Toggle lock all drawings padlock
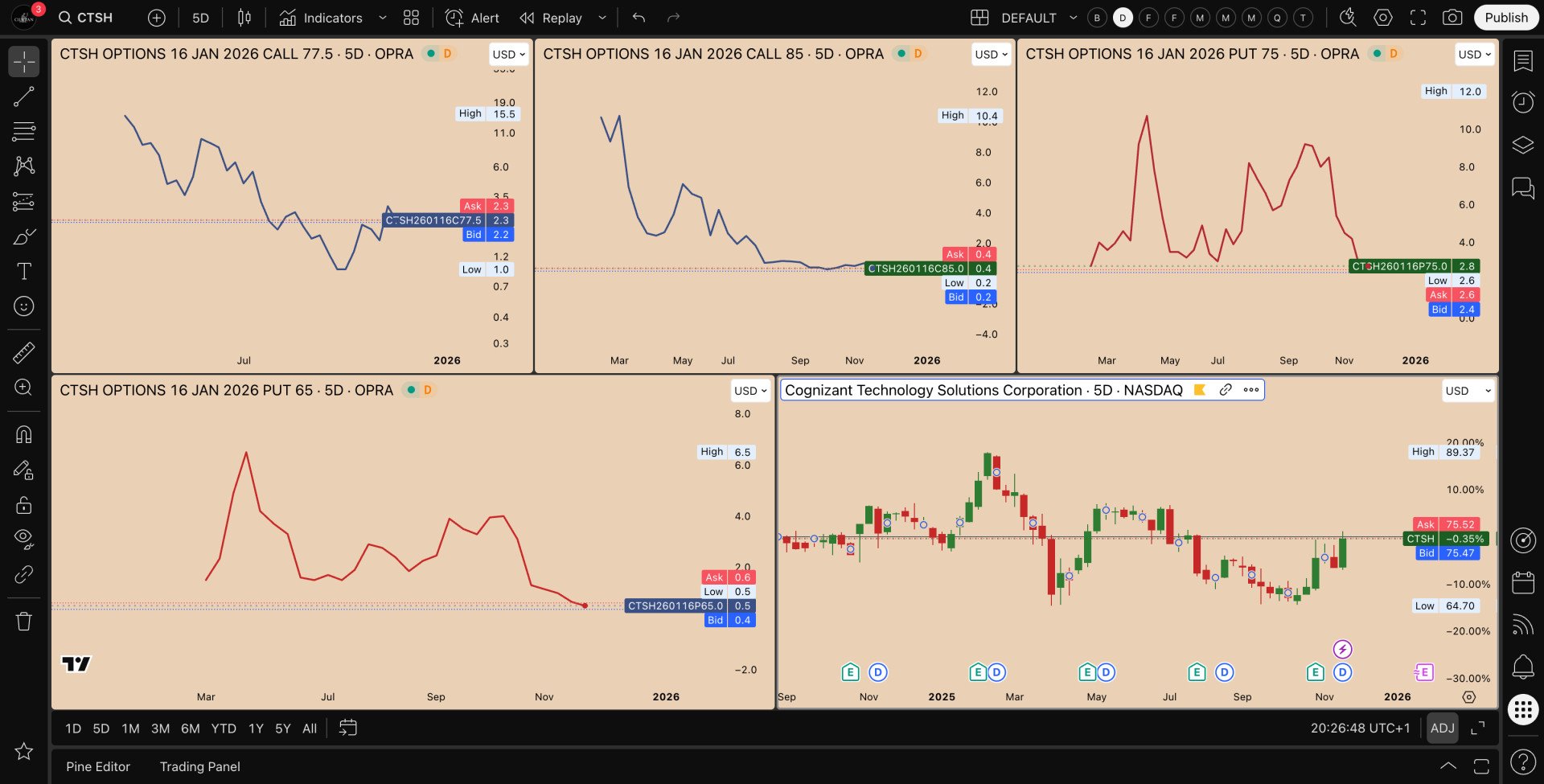Screen dimensions: 1544x784 24,505
